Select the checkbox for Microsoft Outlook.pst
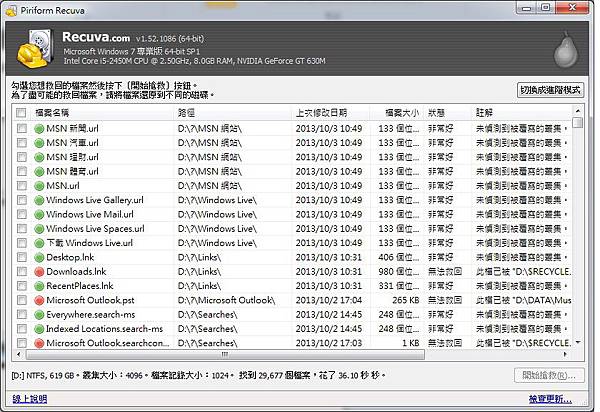This screenshot has width=600, height=412. (22, 300)
